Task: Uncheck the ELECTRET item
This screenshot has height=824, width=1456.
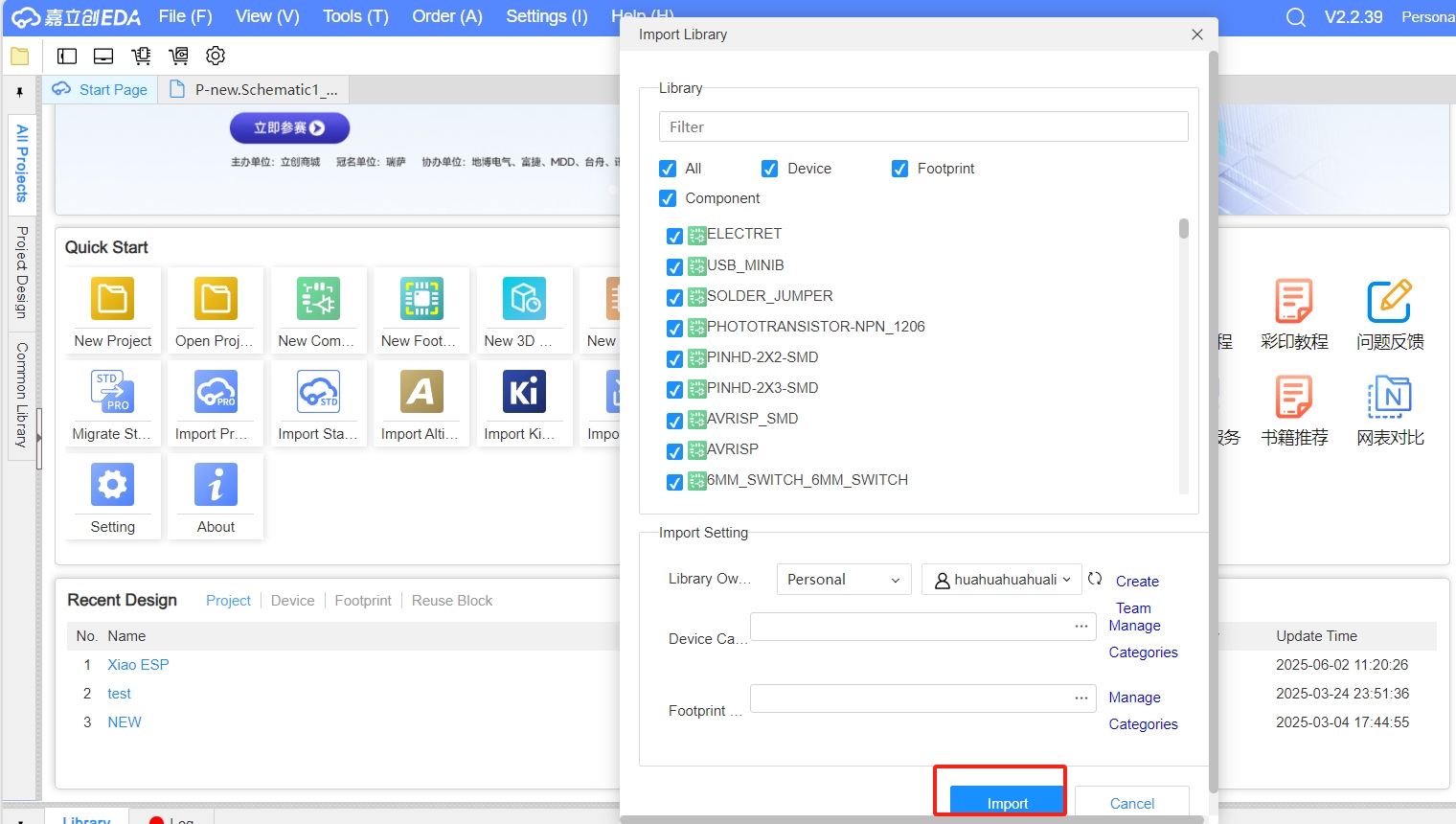Action: [674, 236]
